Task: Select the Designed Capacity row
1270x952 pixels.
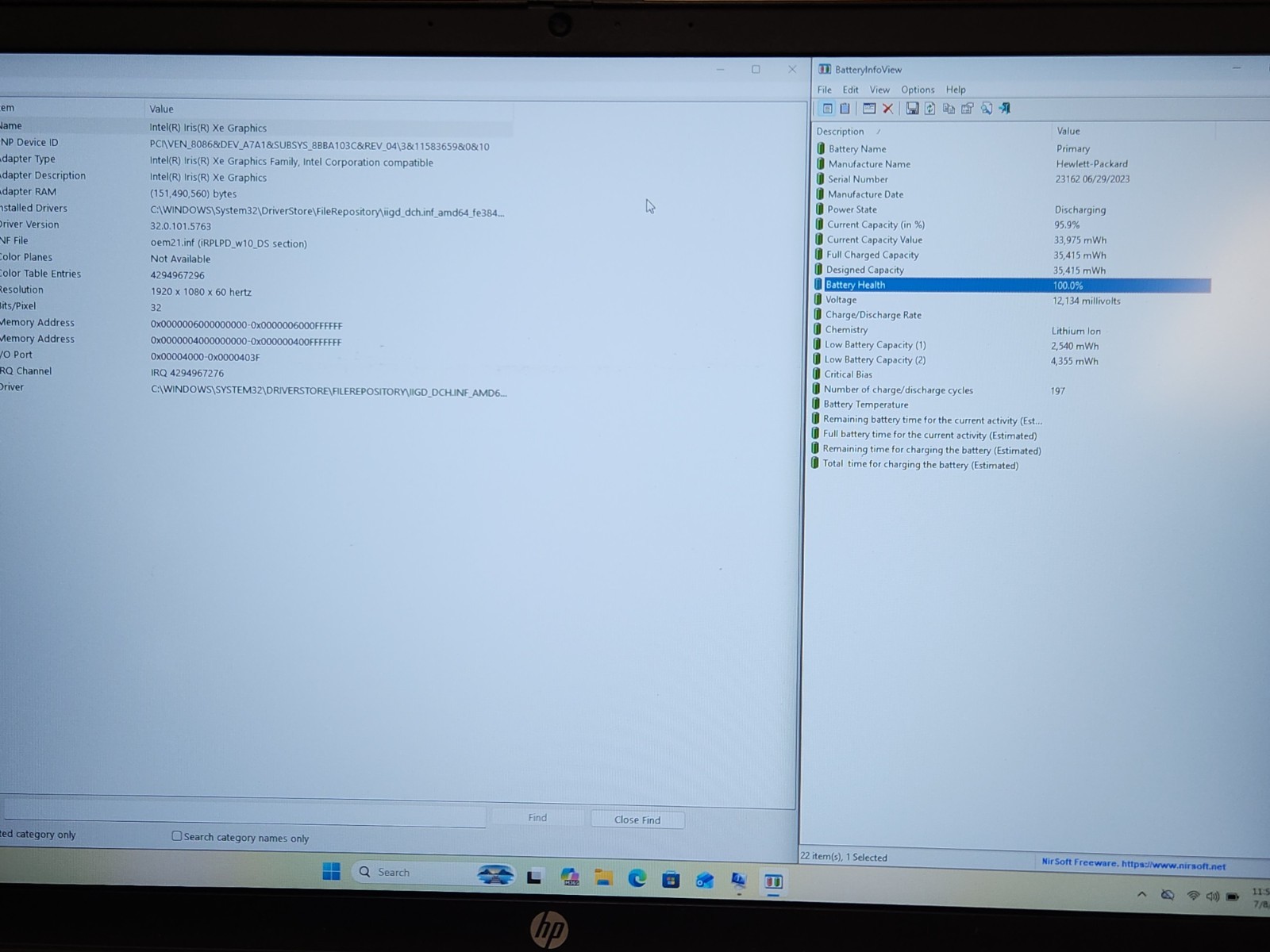Action: click(1013, 270)
